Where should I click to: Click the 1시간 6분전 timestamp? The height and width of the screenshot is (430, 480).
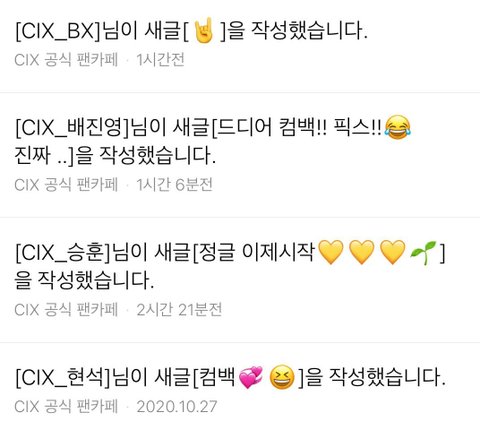(174, 185)
